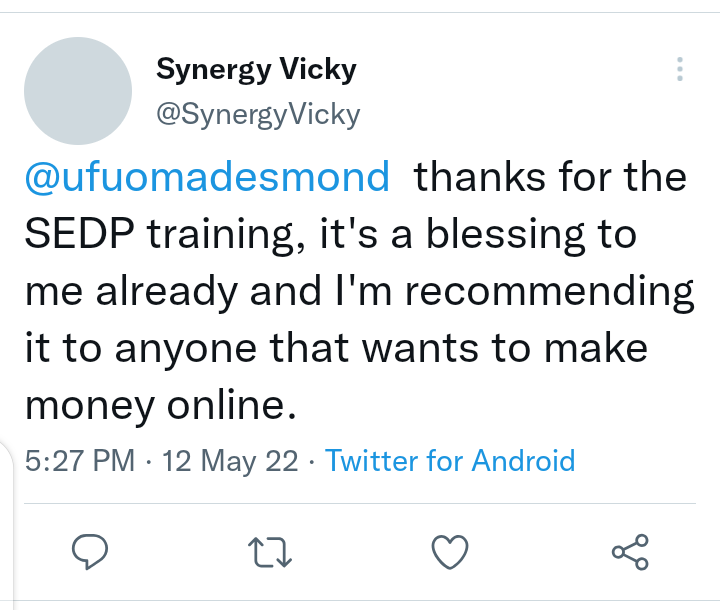
Task: Click the reply speech bubble icon
Action: pos(90,552)
